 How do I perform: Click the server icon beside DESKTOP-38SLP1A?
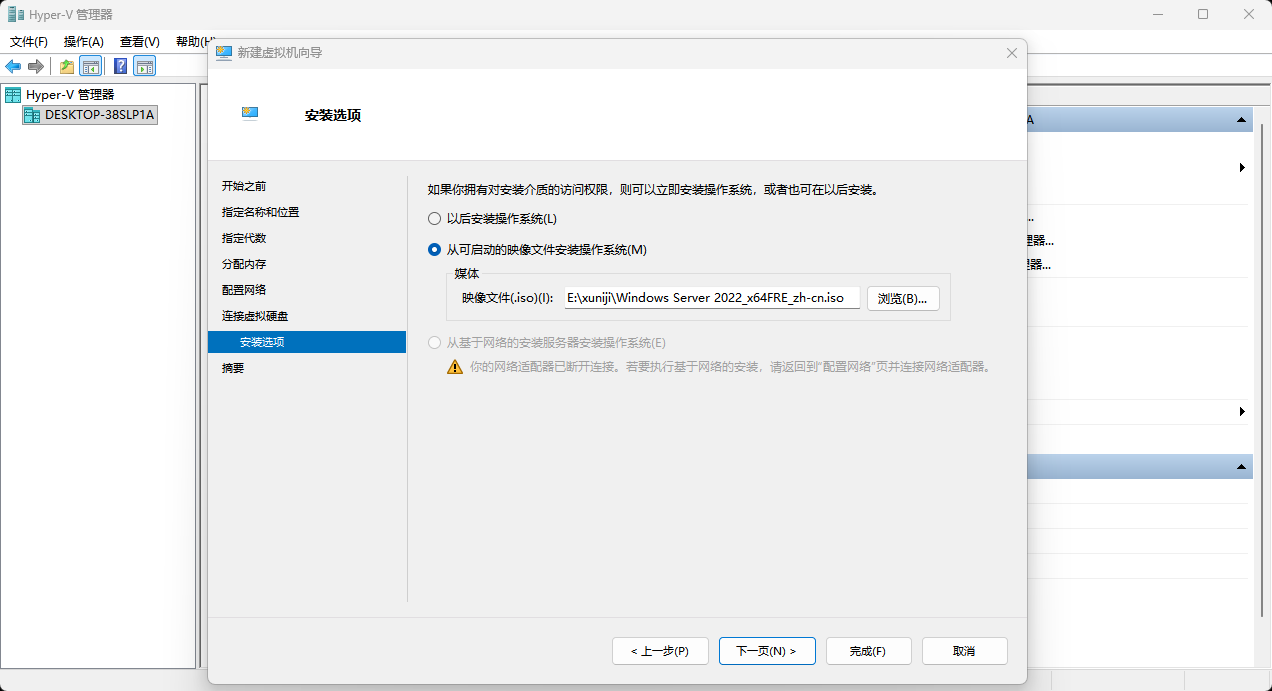point(32,115)
